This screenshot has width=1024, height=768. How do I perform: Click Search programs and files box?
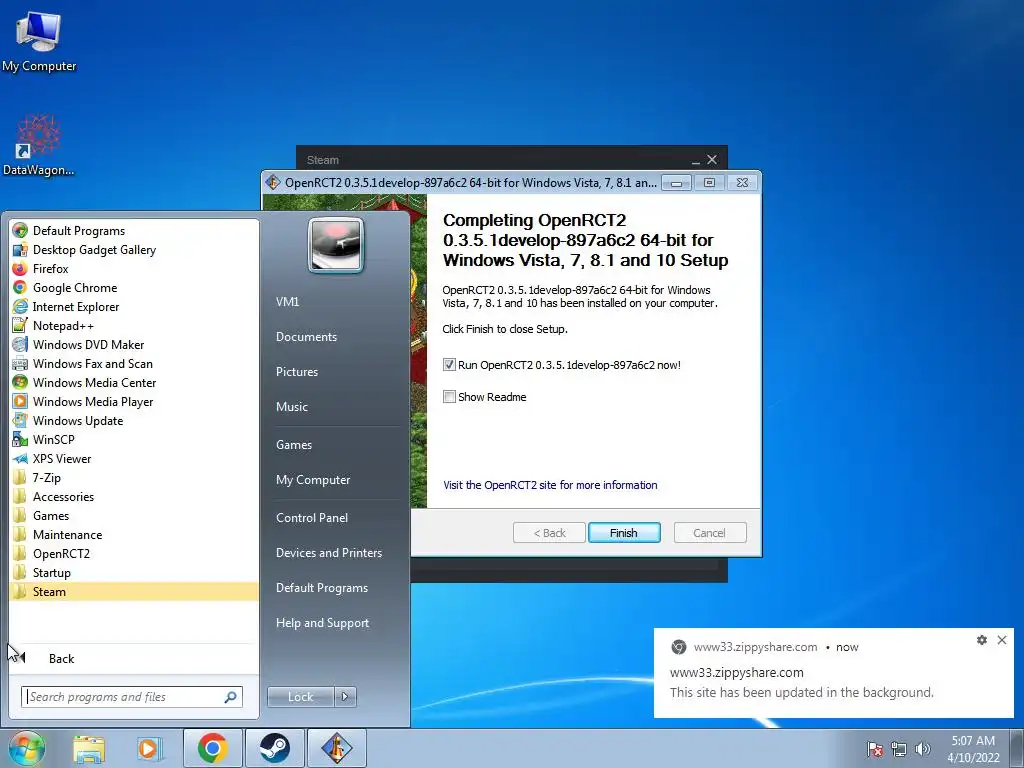tap(132, 697)
